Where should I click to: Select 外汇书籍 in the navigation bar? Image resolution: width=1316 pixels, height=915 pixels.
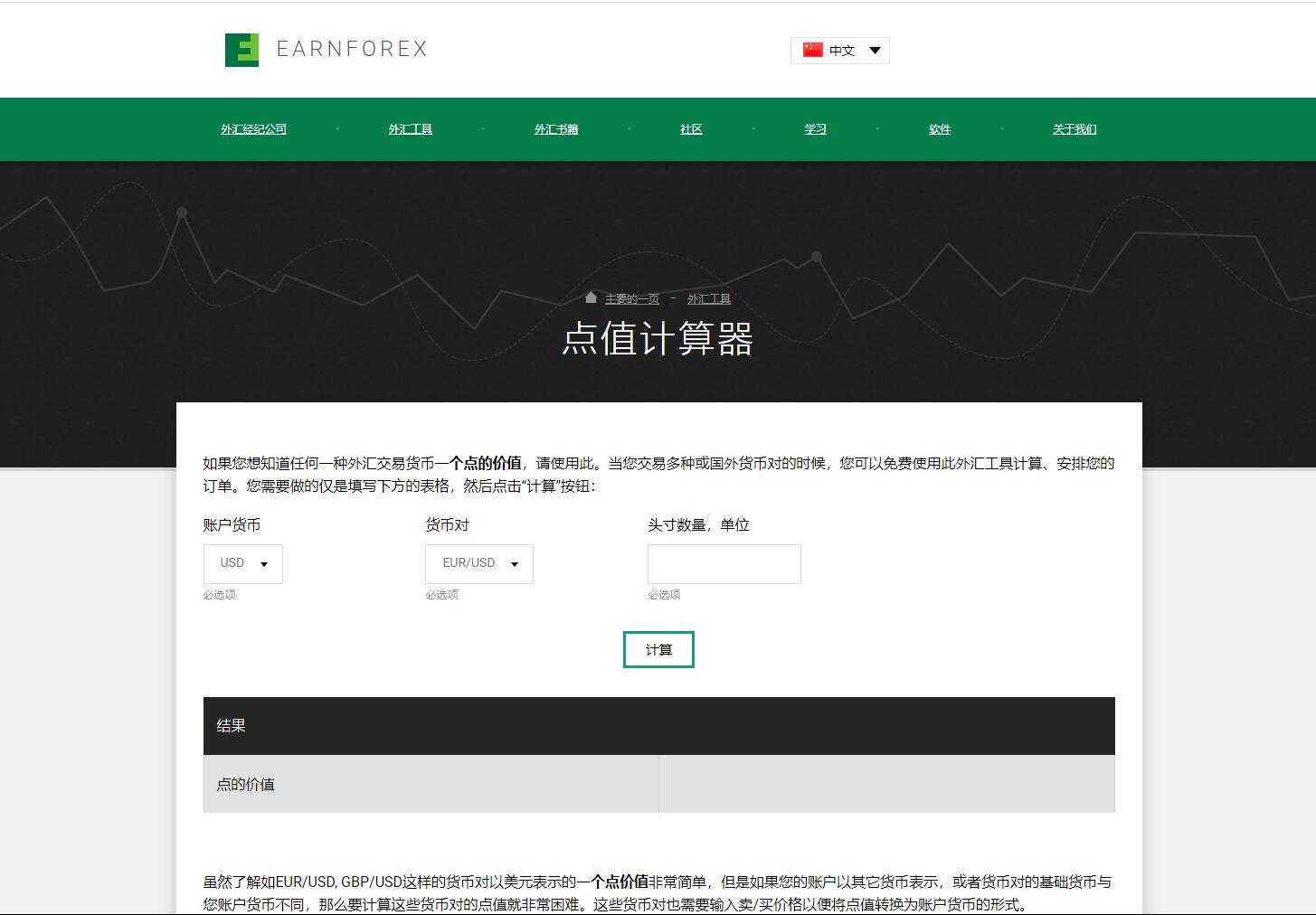pos(555,129)
